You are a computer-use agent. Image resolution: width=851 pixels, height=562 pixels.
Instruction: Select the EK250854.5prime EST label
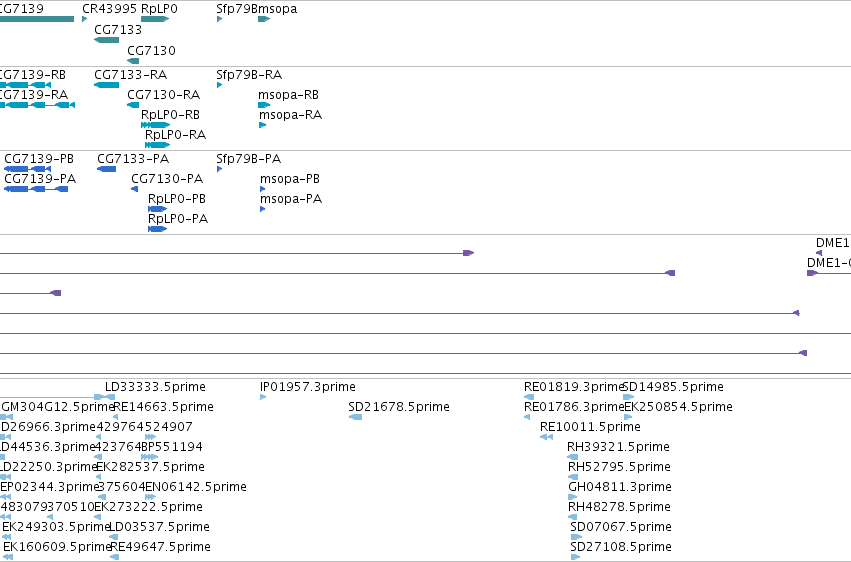tap(678, 407)
